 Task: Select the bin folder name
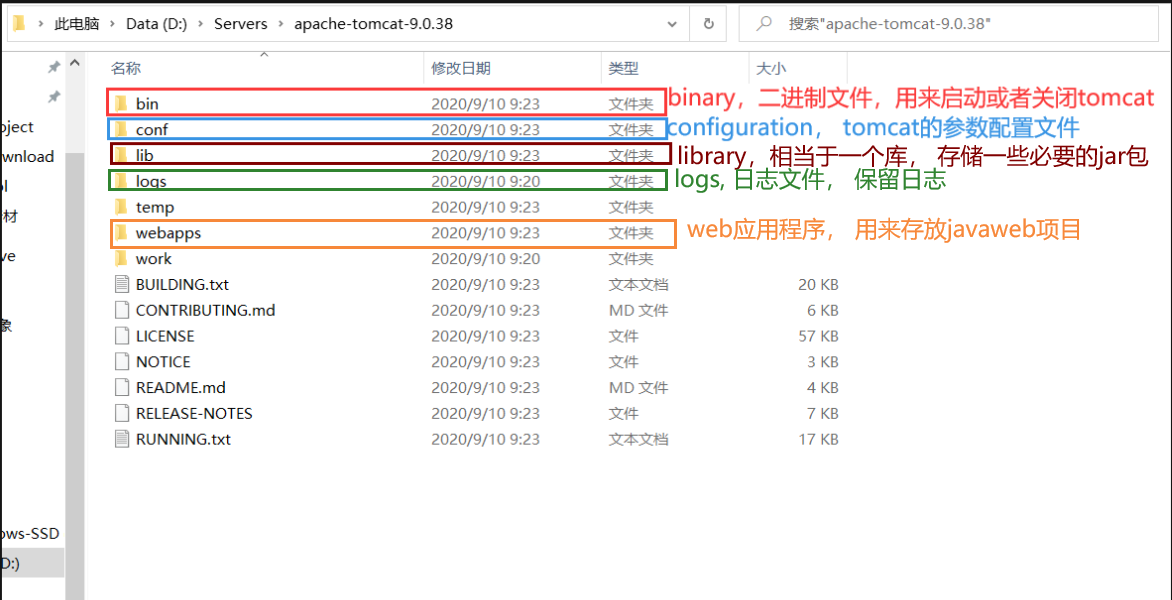[x=147, y=104]
